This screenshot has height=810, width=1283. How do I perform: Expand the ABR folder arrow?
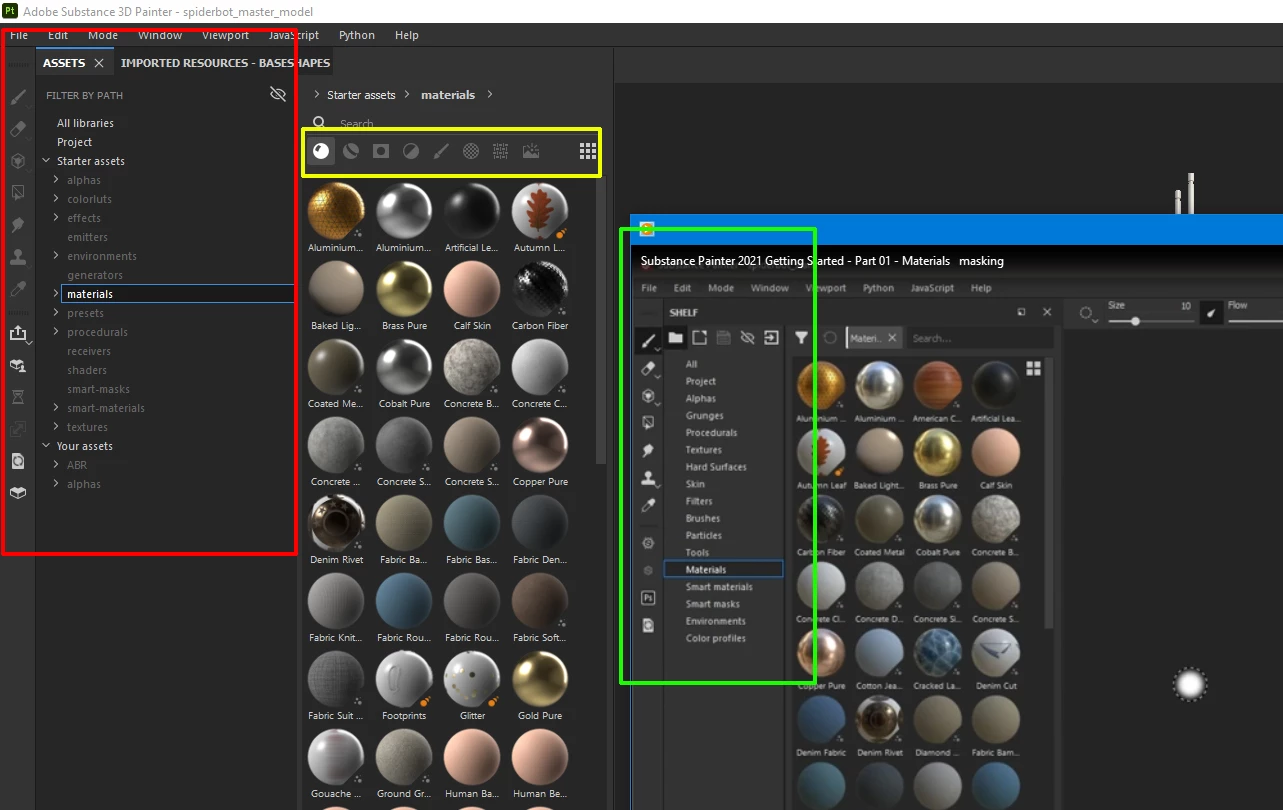coord(57,465)
